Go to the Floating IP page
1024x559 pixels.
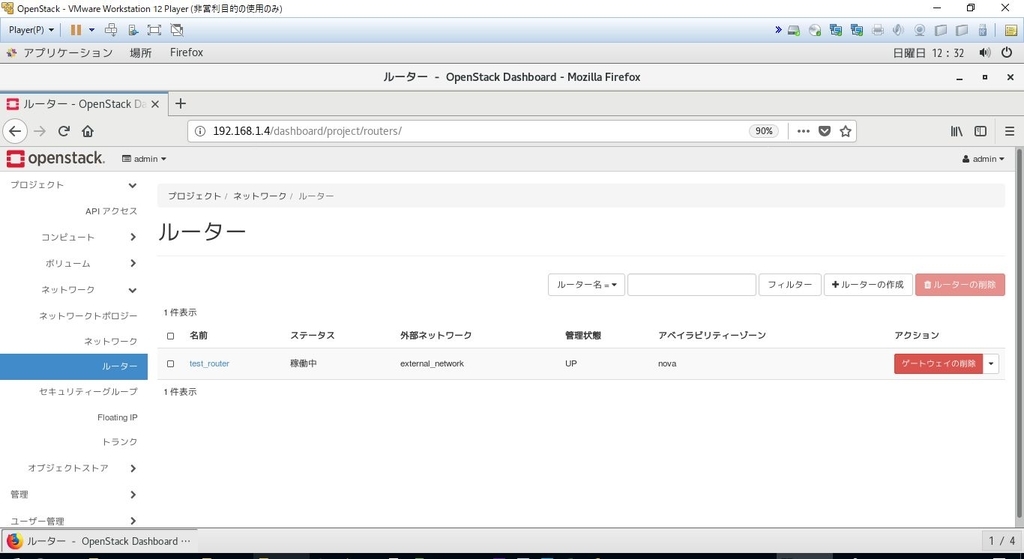pos(118,417)
